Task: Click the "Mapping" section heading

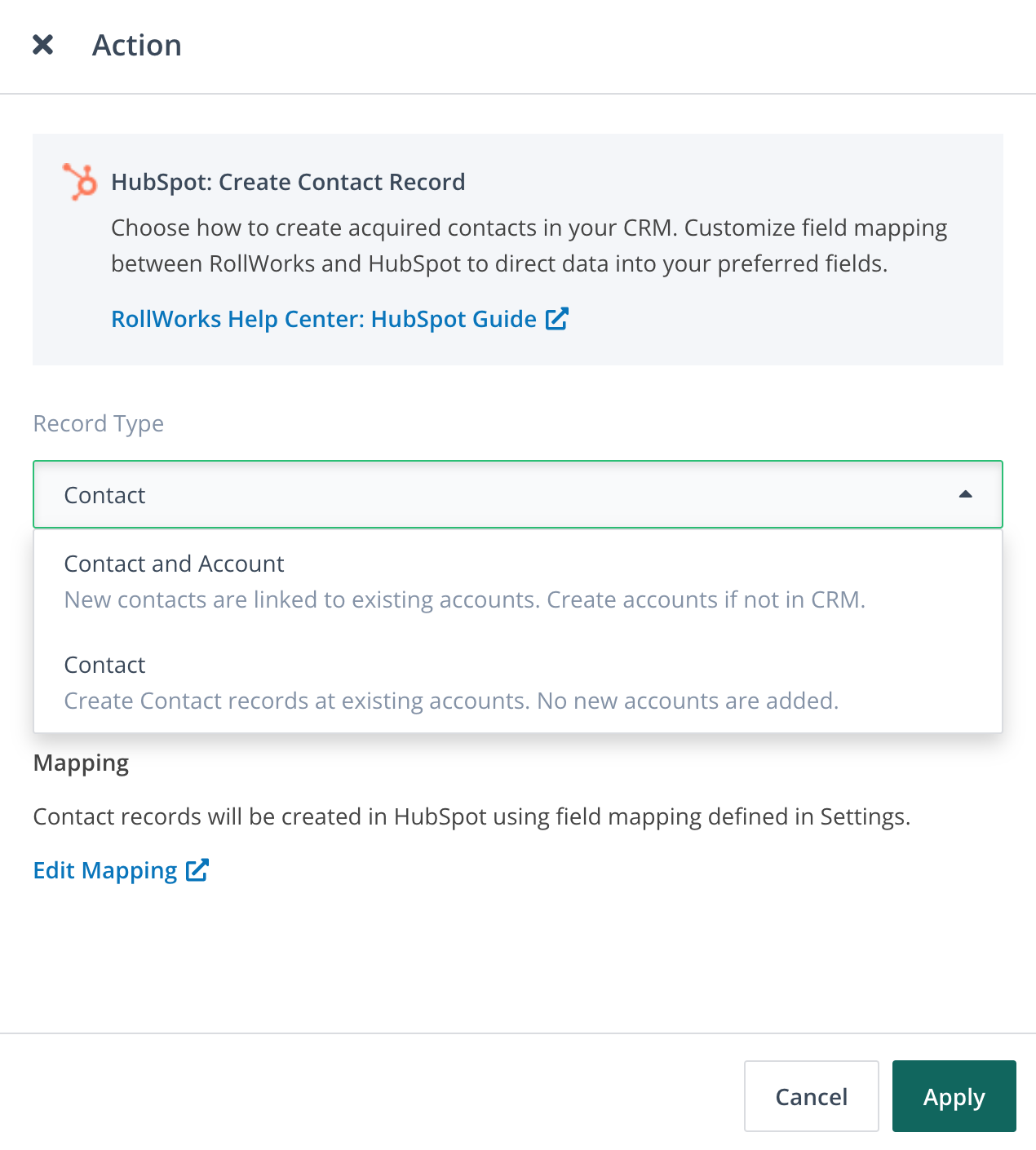Action: (81, 763)
